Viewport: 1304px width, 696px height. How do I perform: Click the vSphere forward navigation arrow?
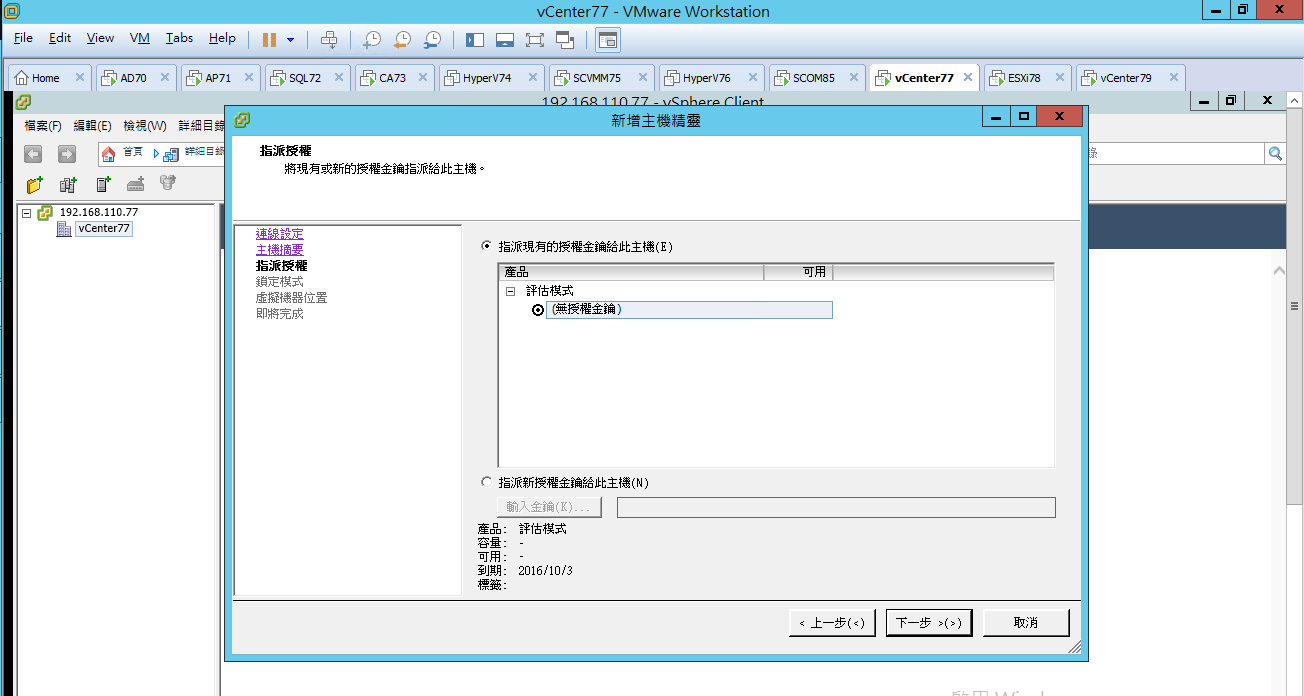[67, 154]
